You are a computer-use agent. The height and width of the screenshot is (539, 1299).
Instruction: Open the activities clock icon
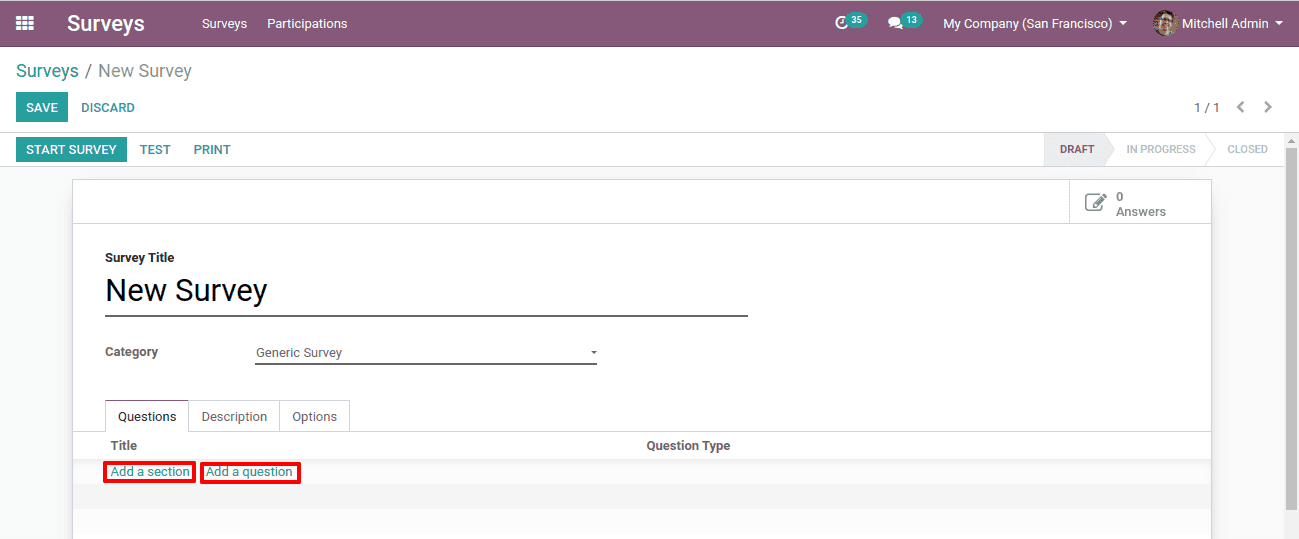(x=841, y=23)
